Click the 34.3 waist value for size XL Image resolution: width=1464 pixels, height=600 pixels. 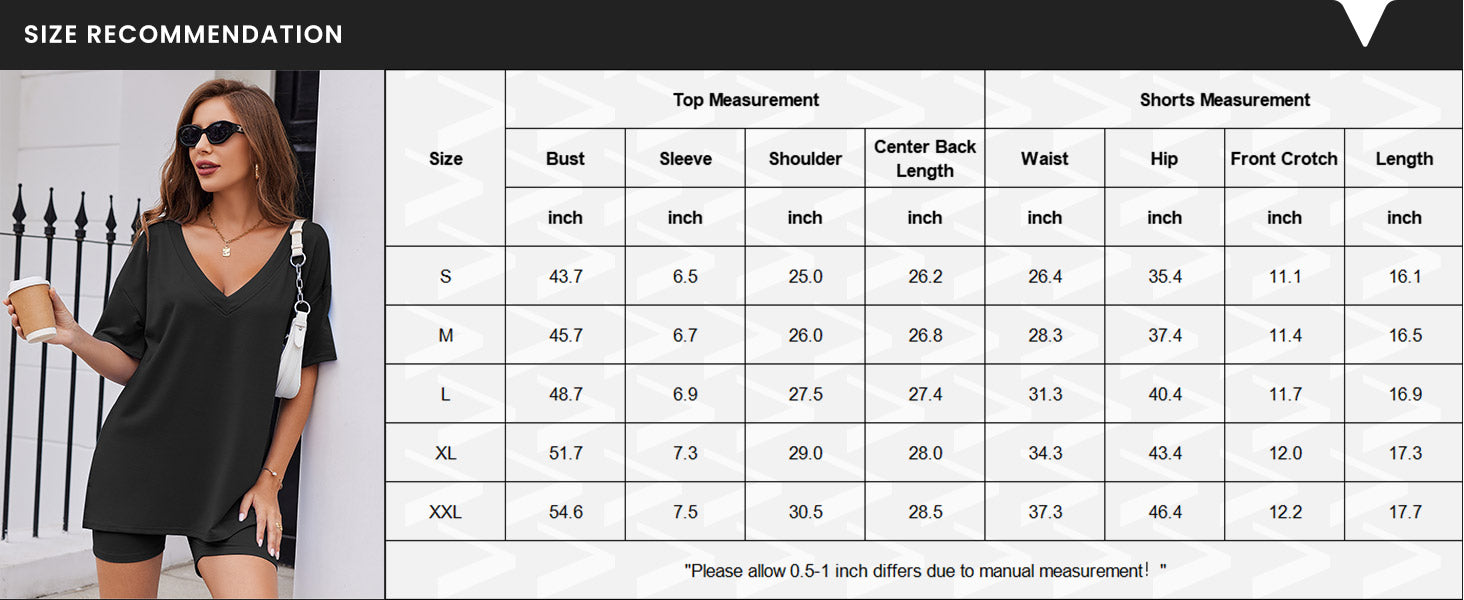click(1045, 453)
